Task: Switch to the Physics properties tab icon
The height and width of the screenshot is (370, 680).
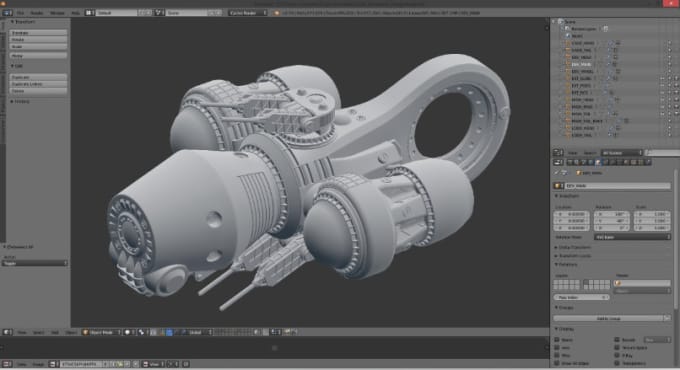Action: point(648,162)
